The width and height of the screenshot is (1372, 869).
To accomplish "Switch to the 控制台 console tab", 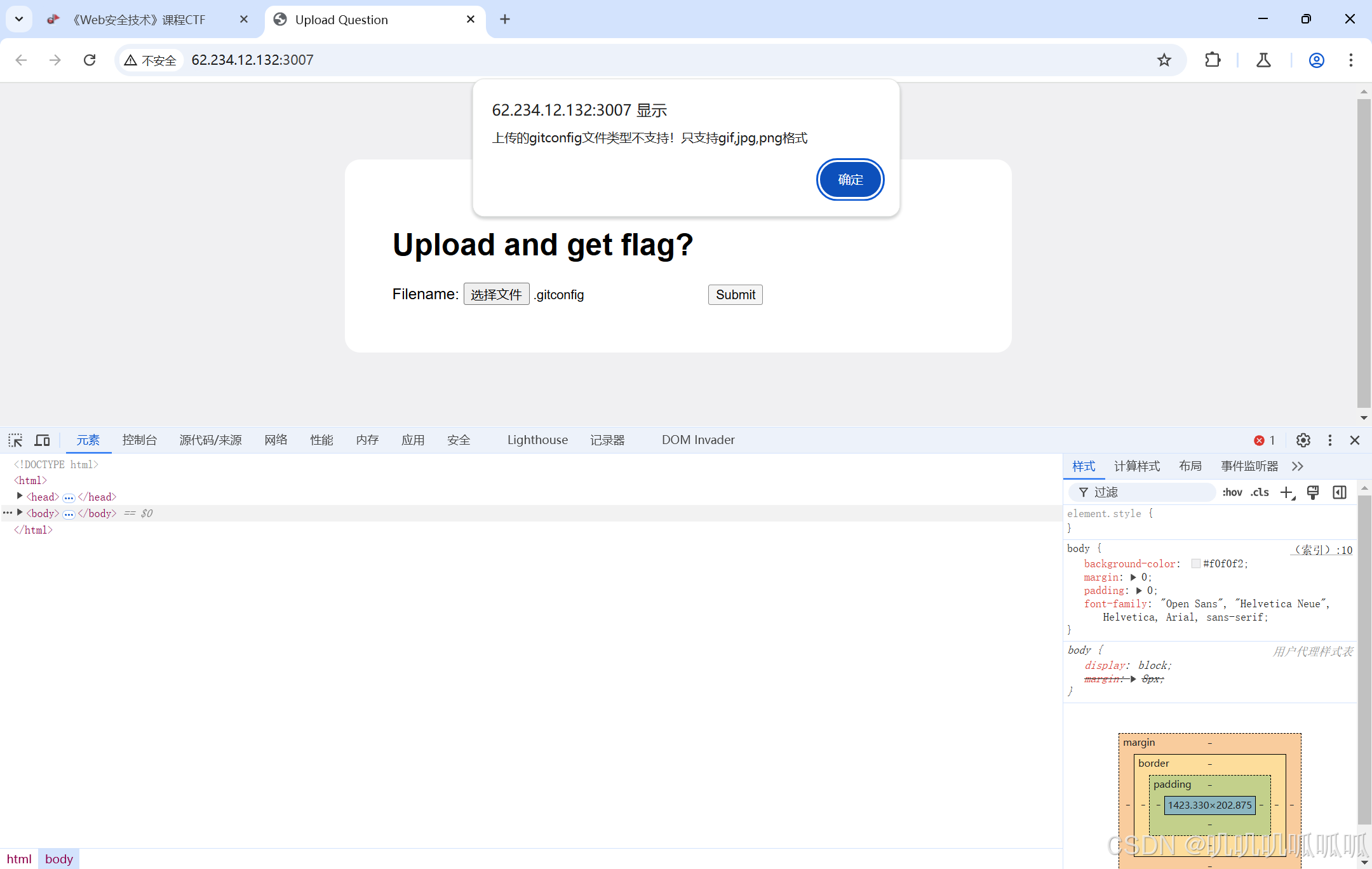I will click(x=139, y=440).
